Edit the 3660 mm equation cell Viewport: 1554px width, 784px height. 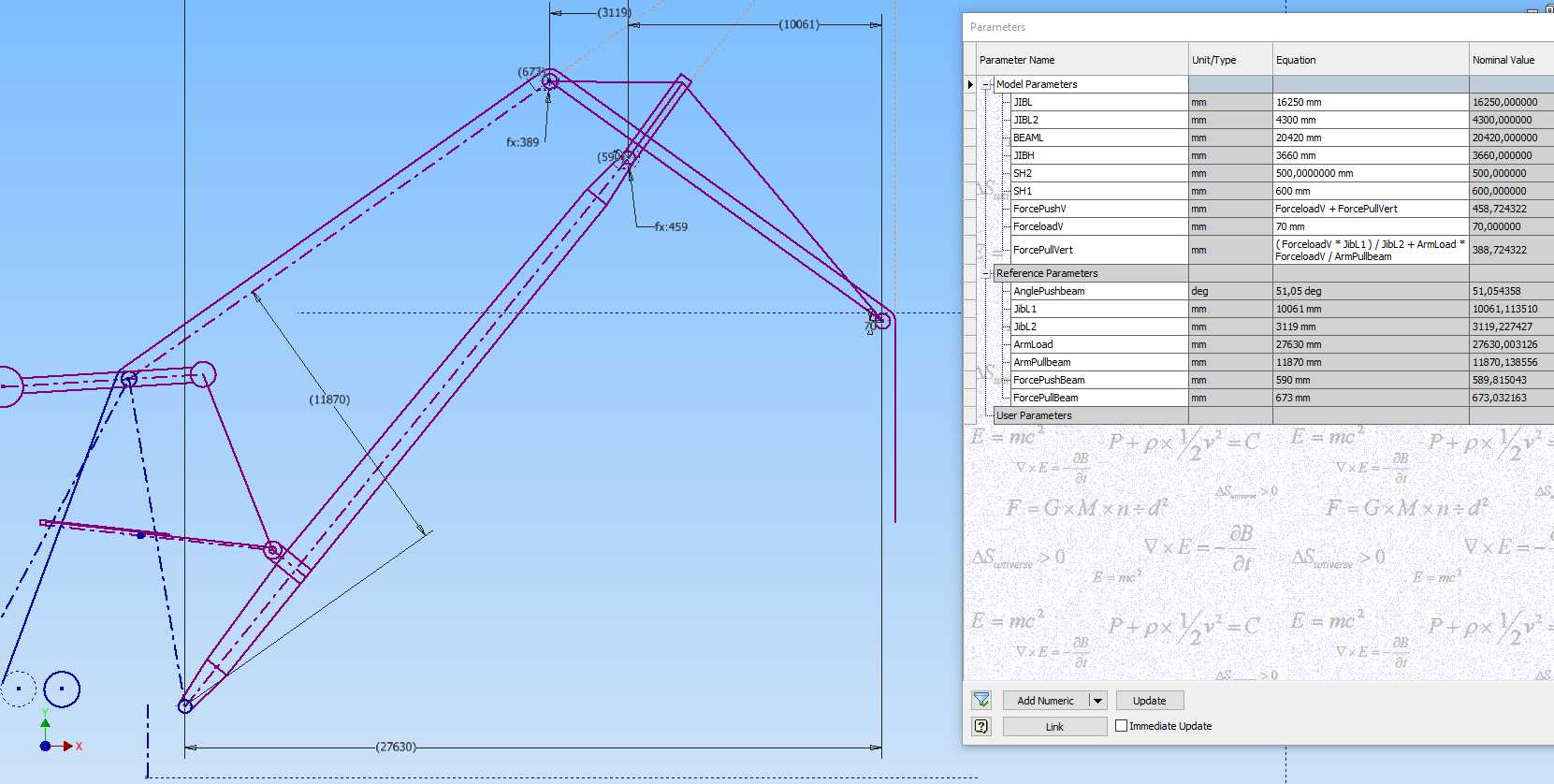click(x=1371, y=155)
